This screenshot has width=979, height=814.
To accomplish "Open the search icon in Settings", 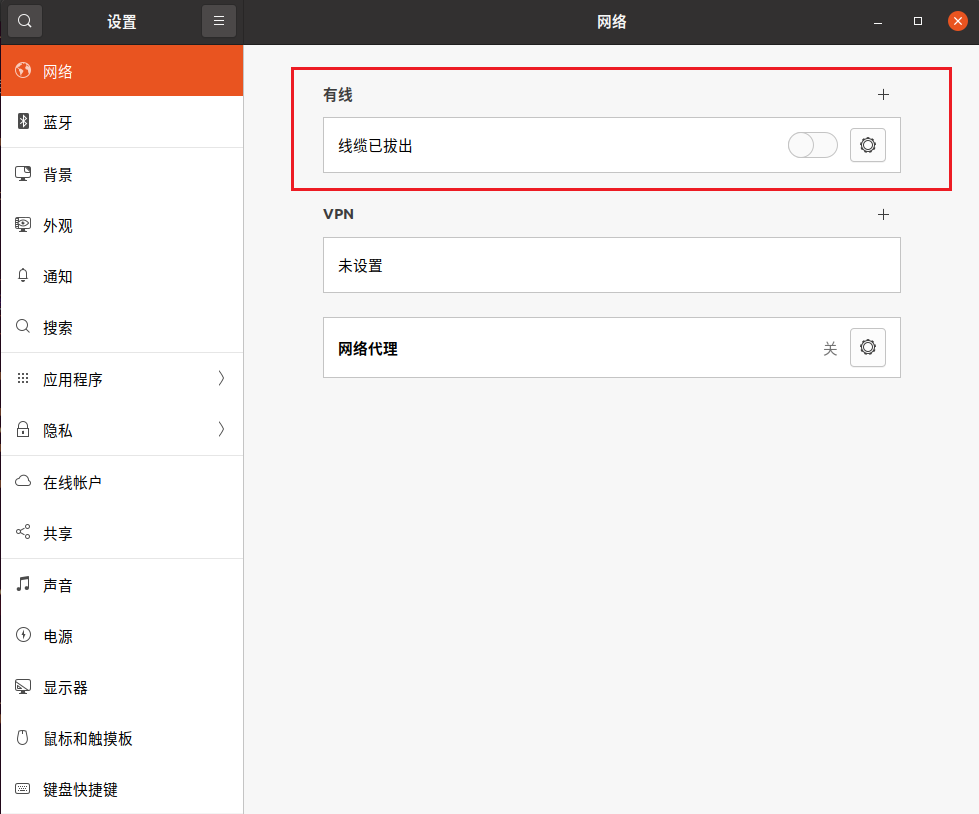I will (24, 20).
